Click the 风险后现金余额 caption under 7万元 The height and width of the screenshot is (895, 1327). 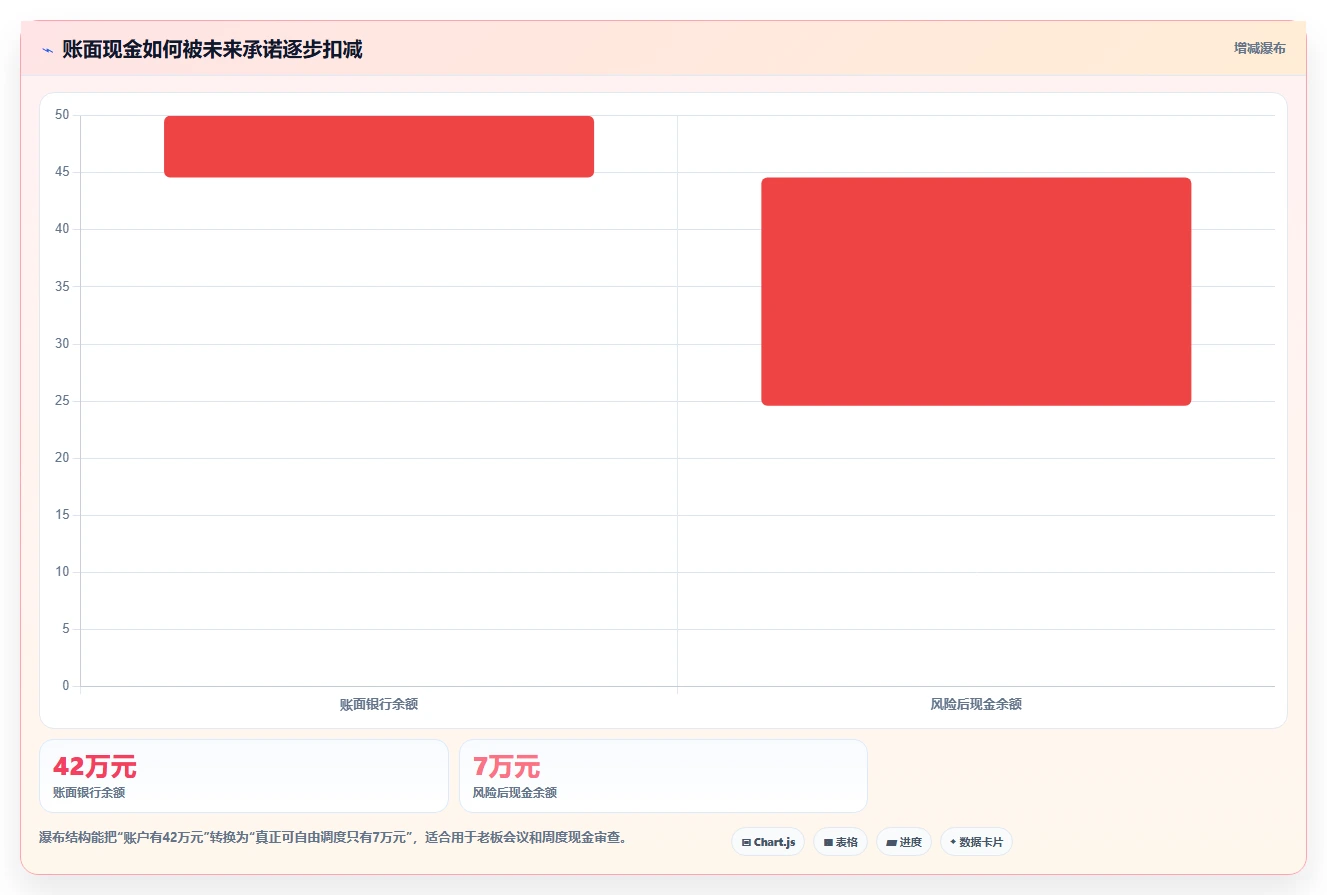point(515,793)
